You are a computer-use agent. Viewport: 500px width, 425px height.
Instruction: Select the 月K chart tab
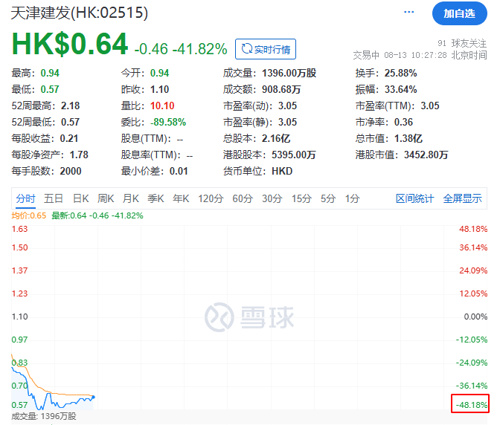[131, 199]
